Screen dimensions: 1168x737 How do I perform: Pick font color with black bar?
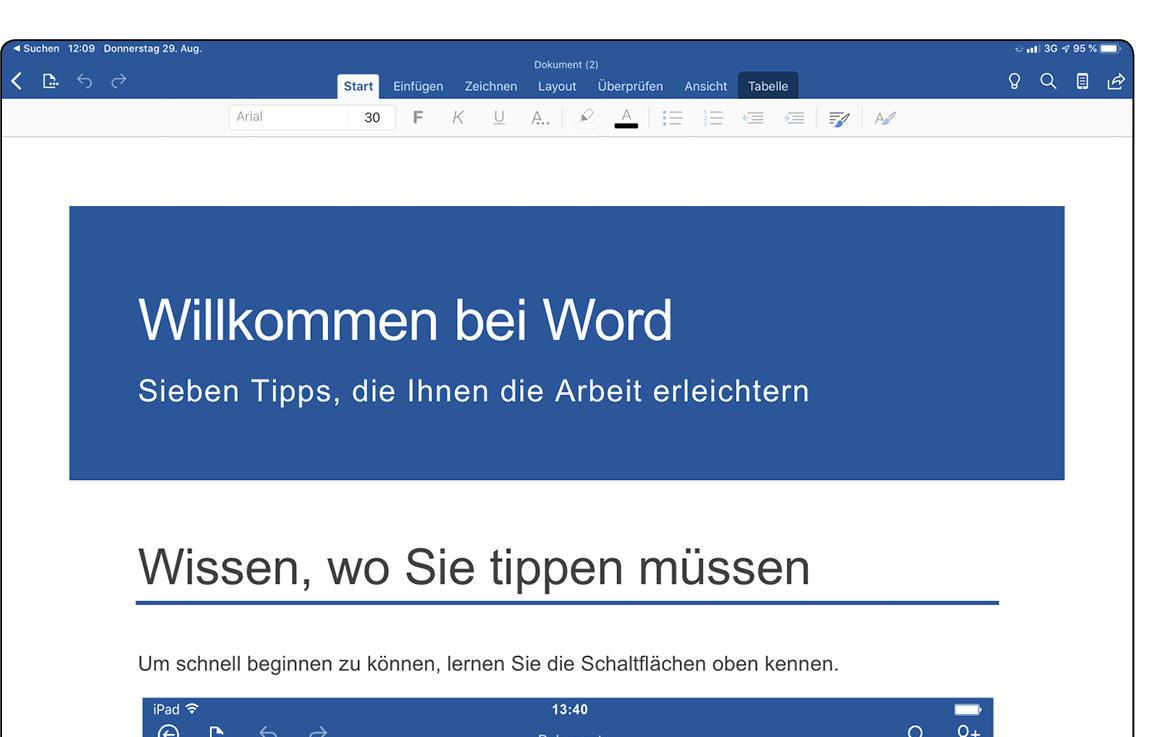(x=626, y=118)
